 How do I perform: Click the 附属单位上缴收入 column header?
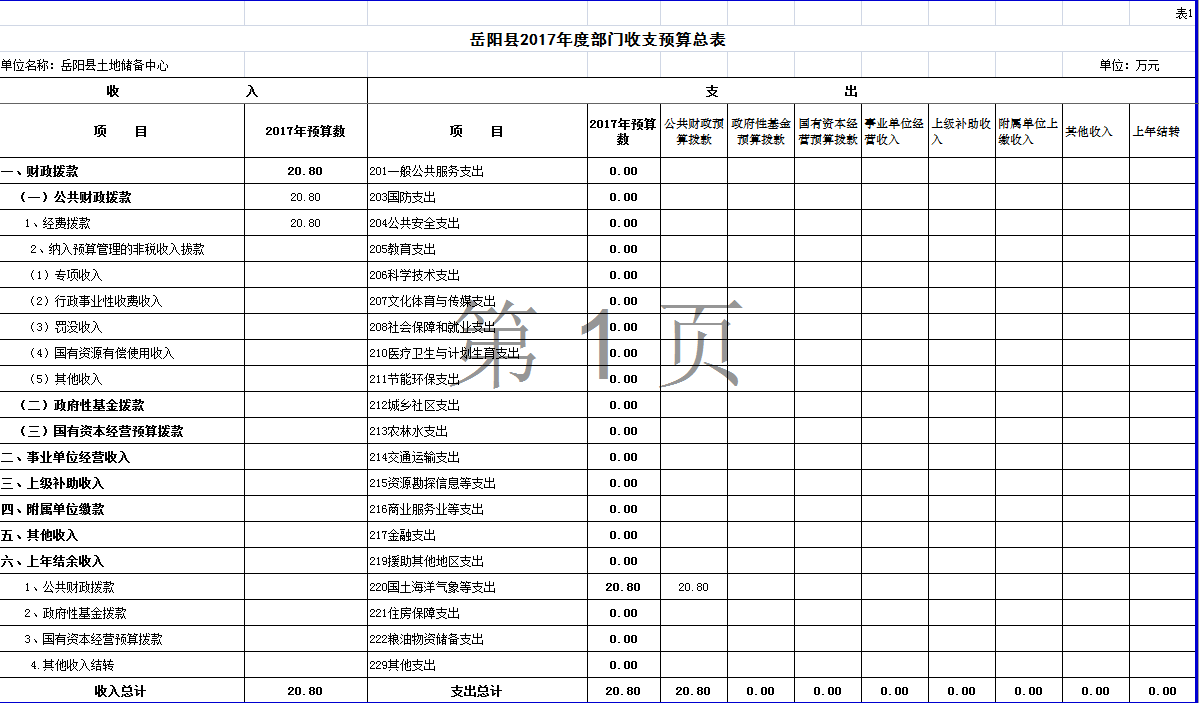pyautogui.click(x=1028, y=131)
